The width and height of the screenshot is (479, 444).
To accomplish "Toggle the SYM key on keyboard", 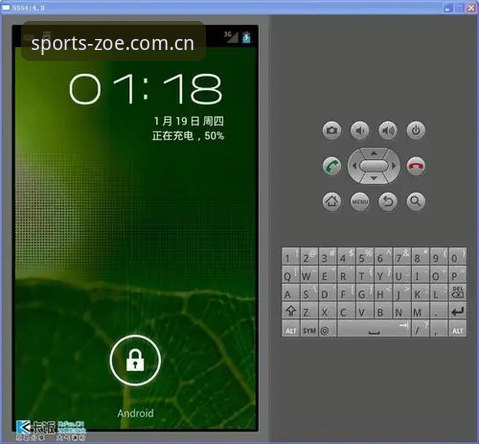I will click(x=309, y=329).
